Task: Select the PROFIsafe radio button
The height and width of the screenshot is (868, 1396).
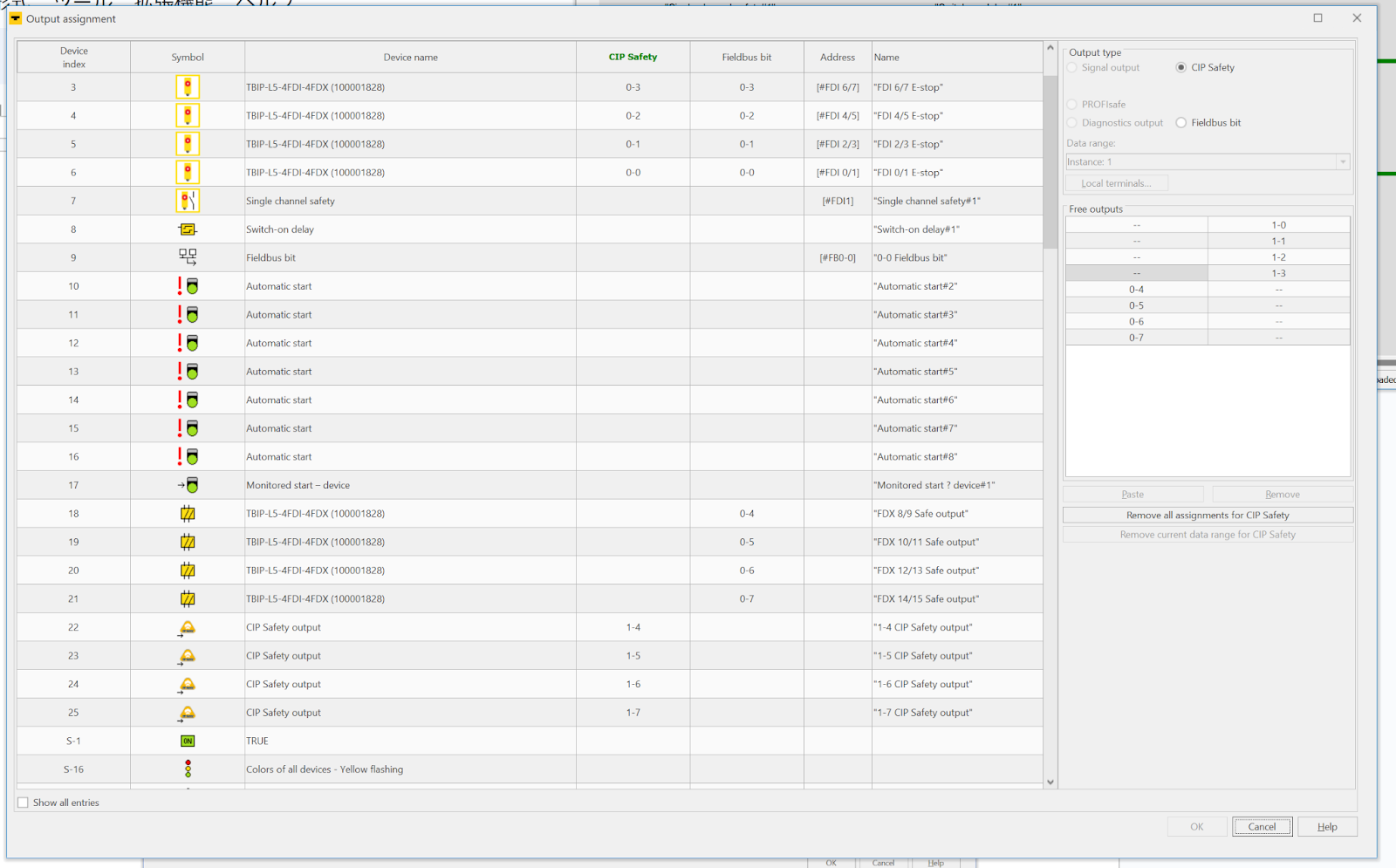Action: [1072, 104]
